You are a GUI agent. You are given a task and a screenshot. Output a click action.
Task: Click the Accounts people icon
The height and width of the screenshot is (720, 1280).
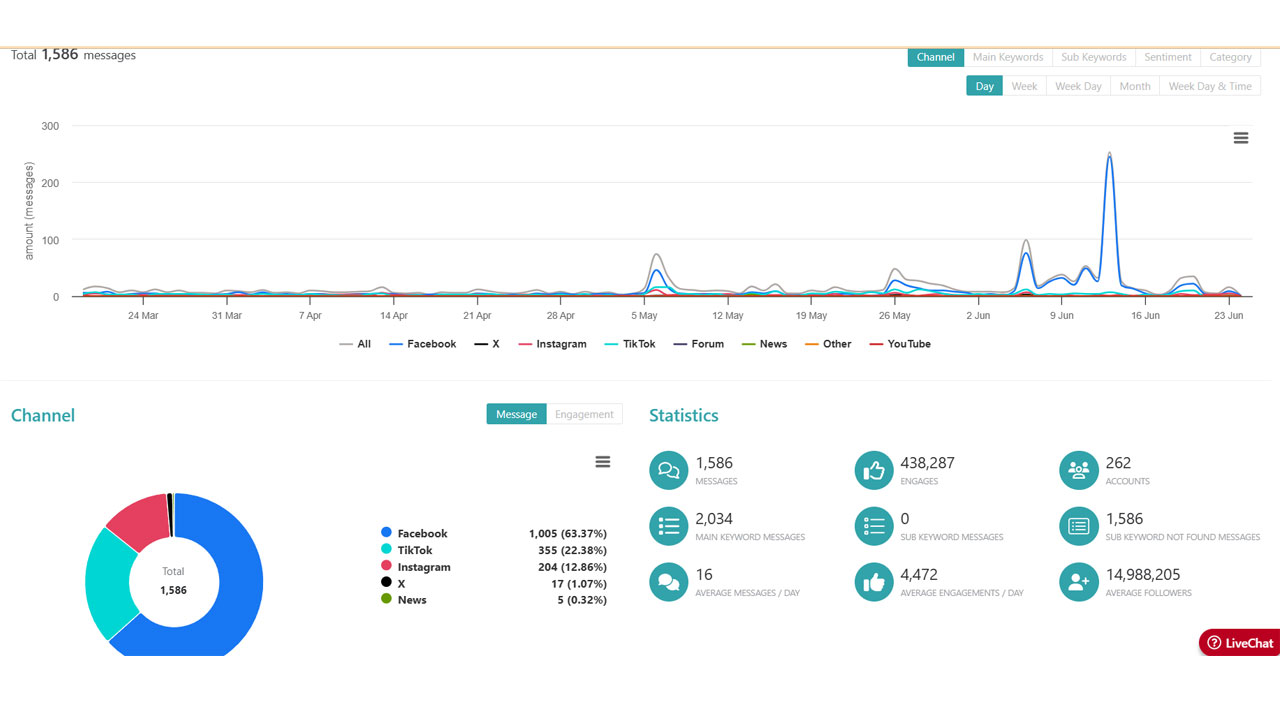tap(1079, 471)
